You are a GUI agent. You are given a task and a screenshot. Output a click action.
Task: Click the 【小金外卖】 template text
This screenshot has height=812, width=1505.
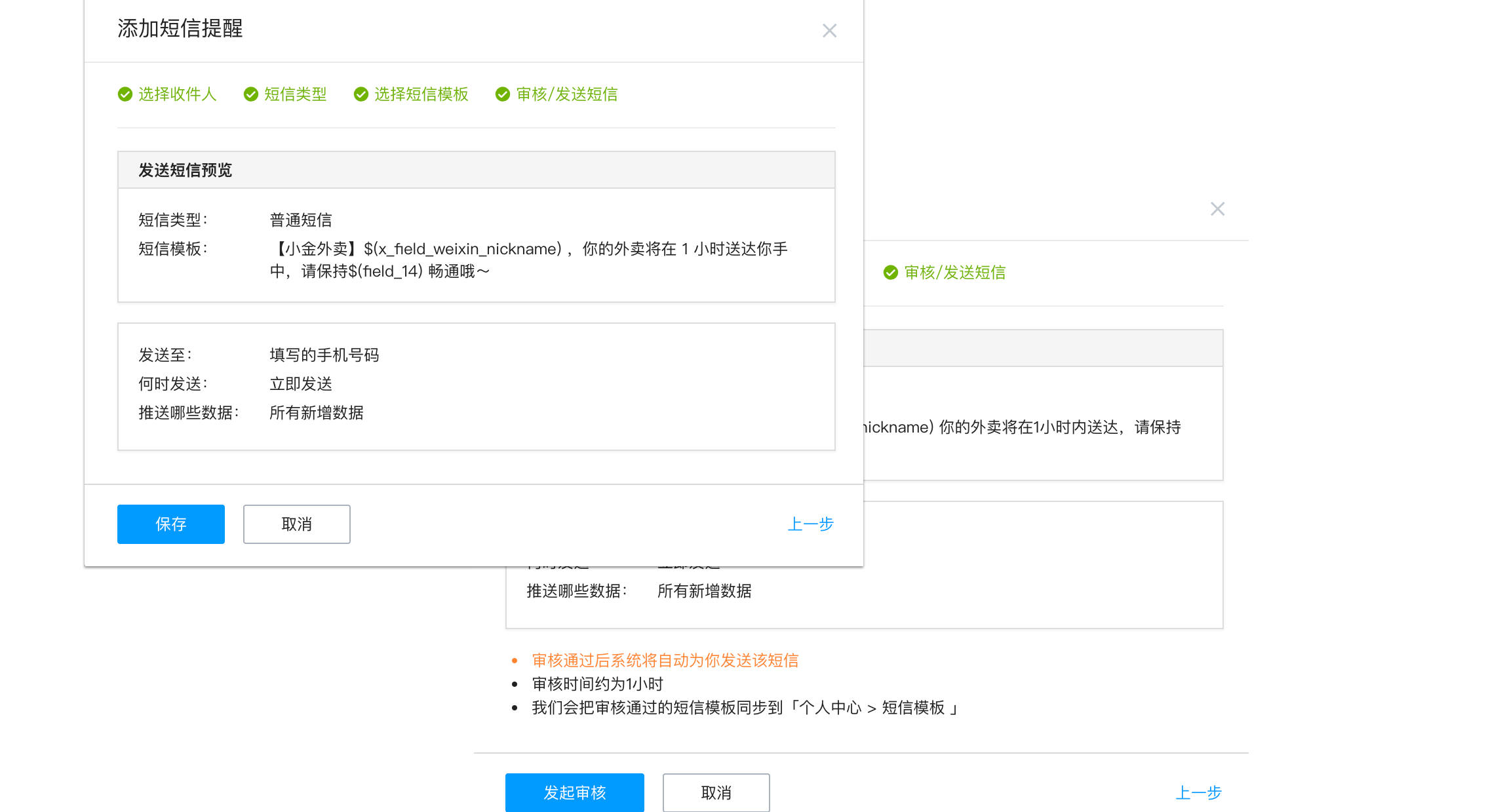pyautogui.click(x=528, y=260)
